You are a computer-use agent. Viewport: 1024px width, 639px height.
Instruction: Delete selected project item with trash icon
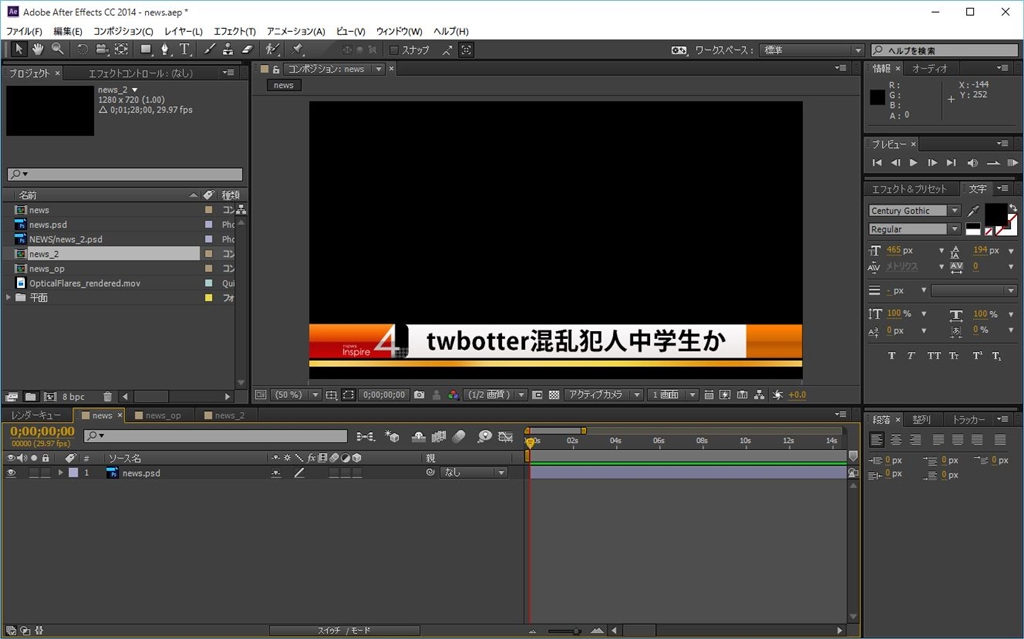pos(108,397)
